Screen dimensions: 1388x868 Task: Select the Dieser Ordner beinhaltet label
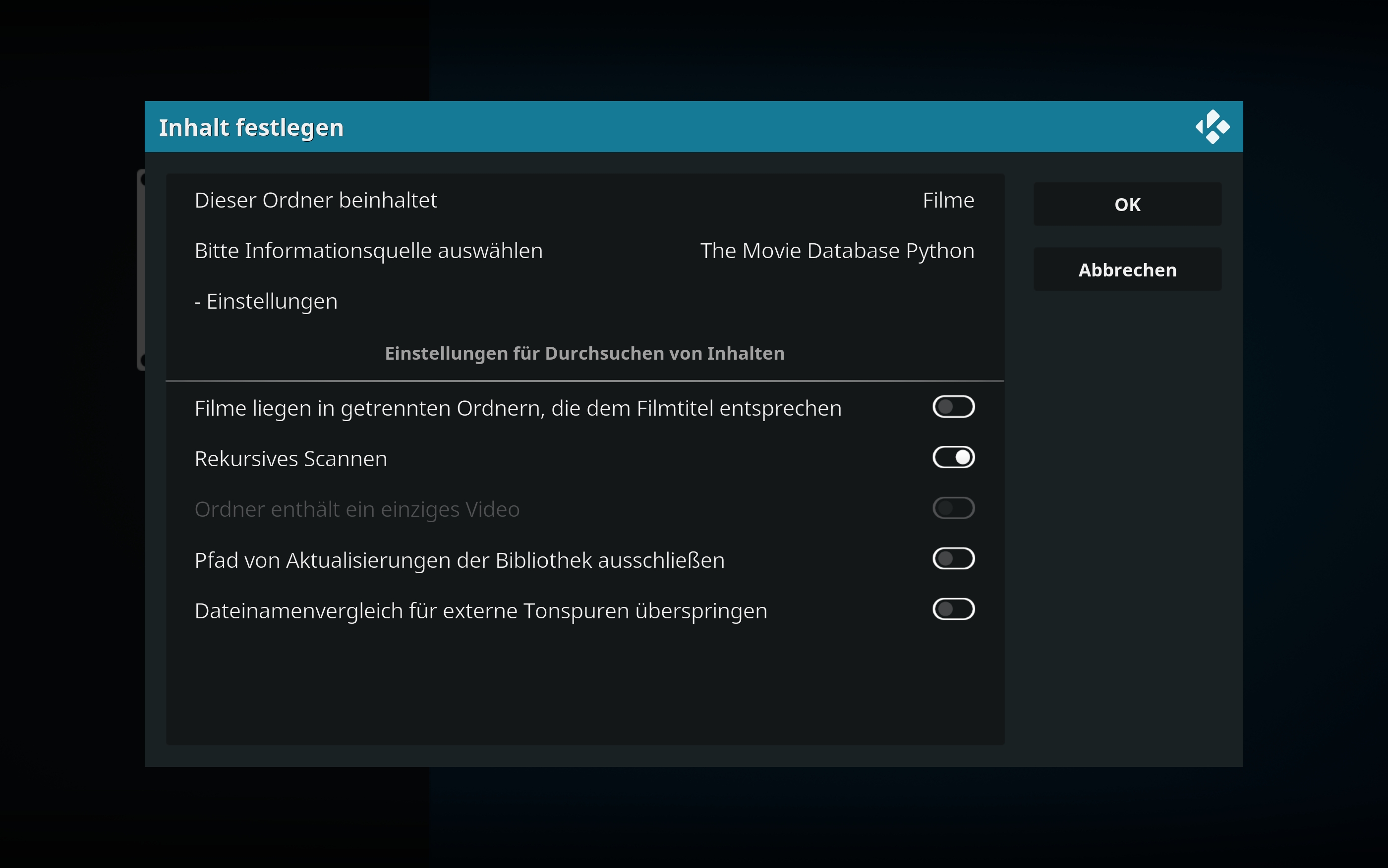[x=316, y=200]
